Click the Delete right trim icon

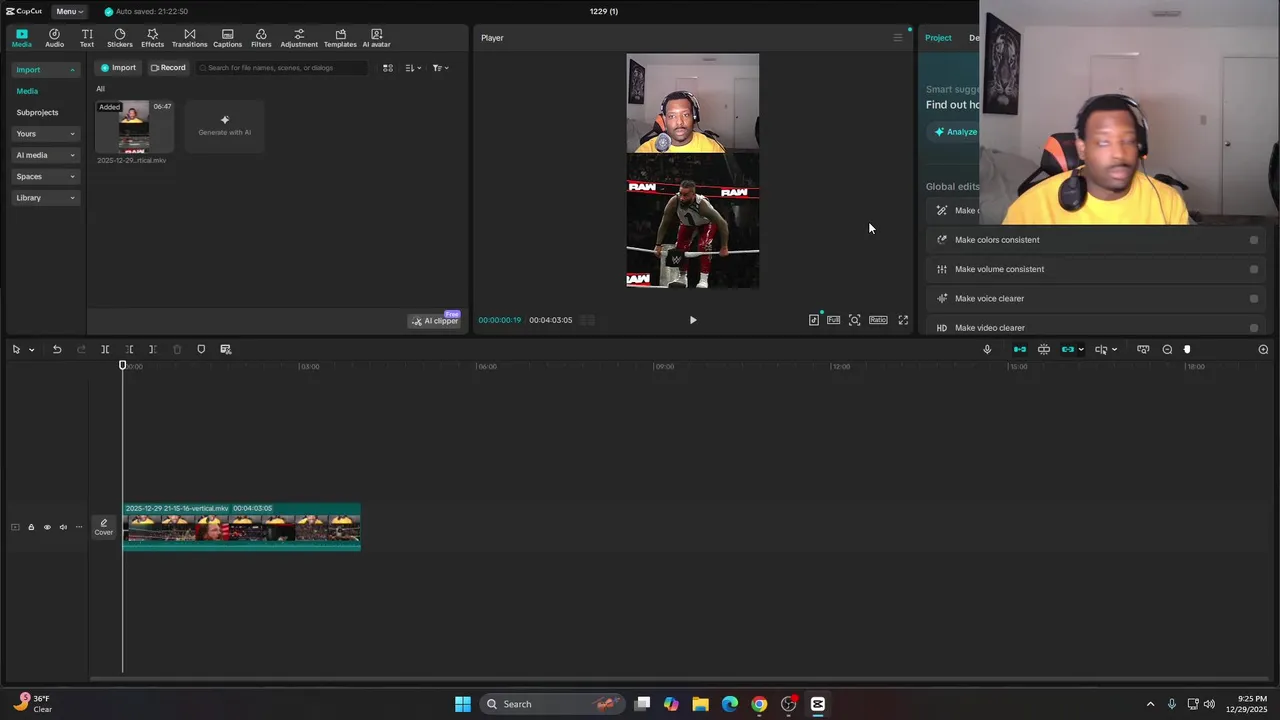[x=152, y=349]
